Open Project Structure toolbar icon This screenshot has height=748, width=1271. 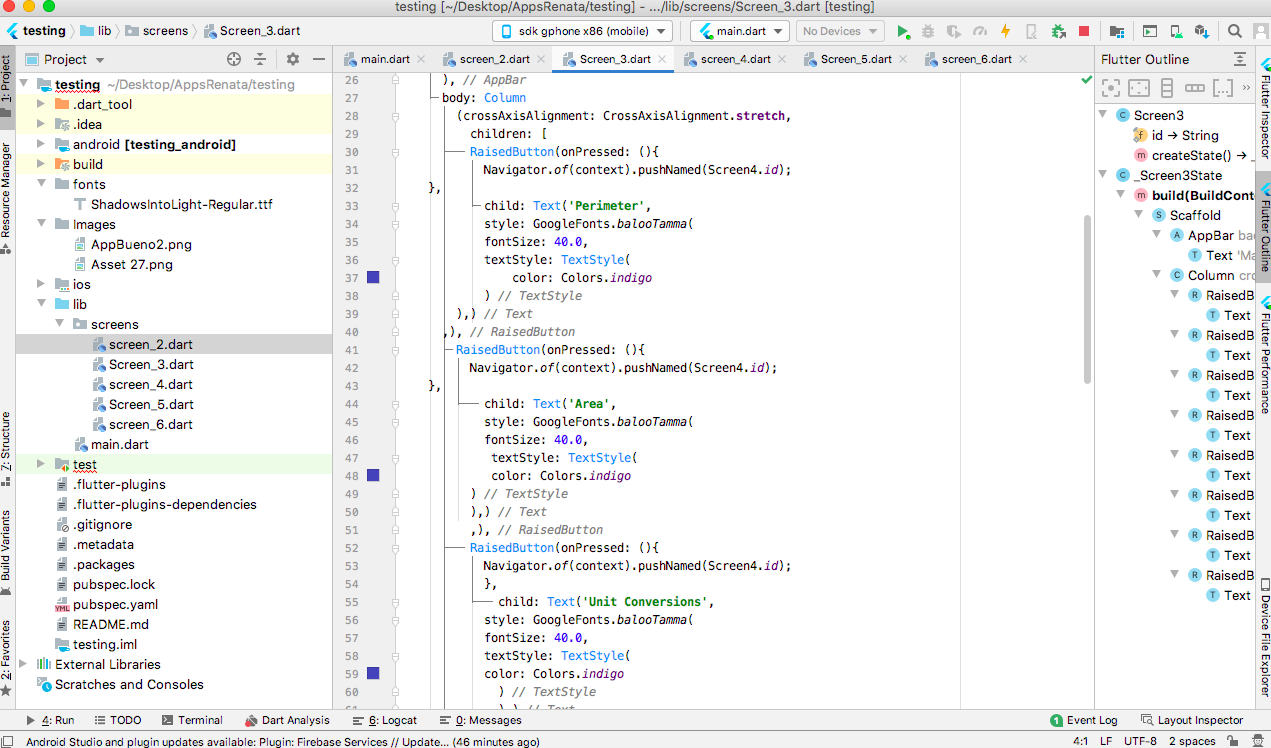point(1117,31)
